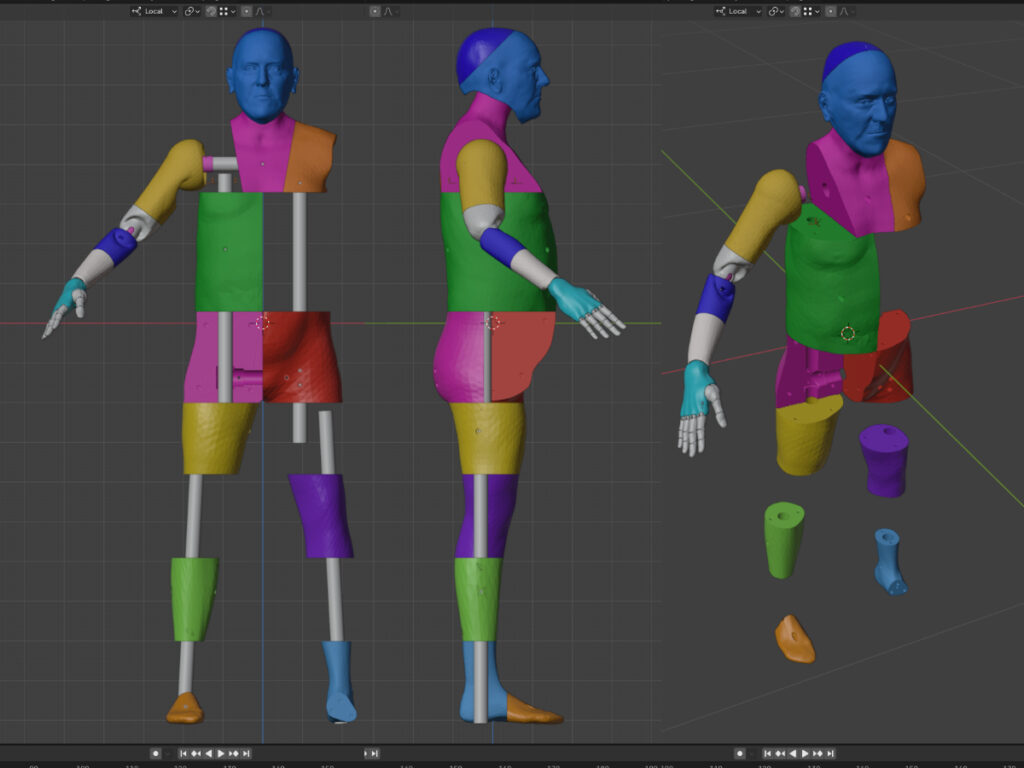Click auto-keying record dot in right timeline
Image resolution: width=1024 pixels, height=768 pixels.
coord(740,753)
